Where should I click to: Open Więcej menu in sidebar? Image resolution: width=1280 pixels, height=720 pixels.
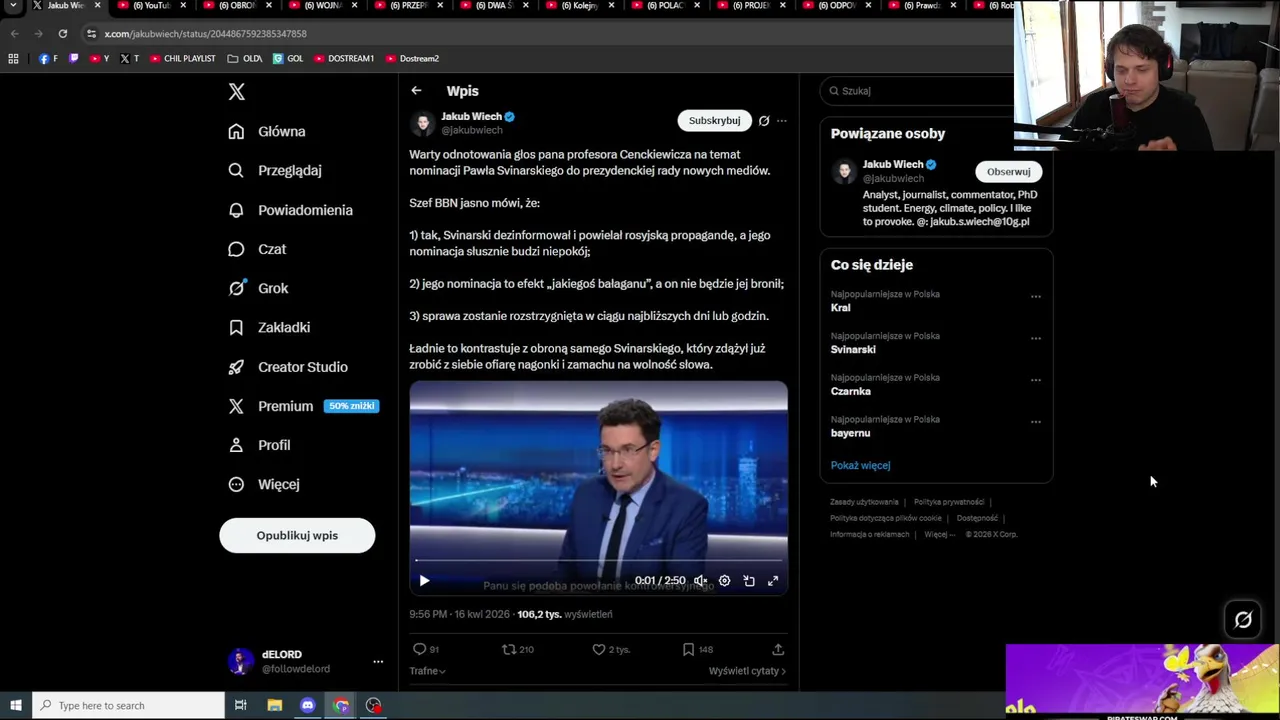coord(264,484)
